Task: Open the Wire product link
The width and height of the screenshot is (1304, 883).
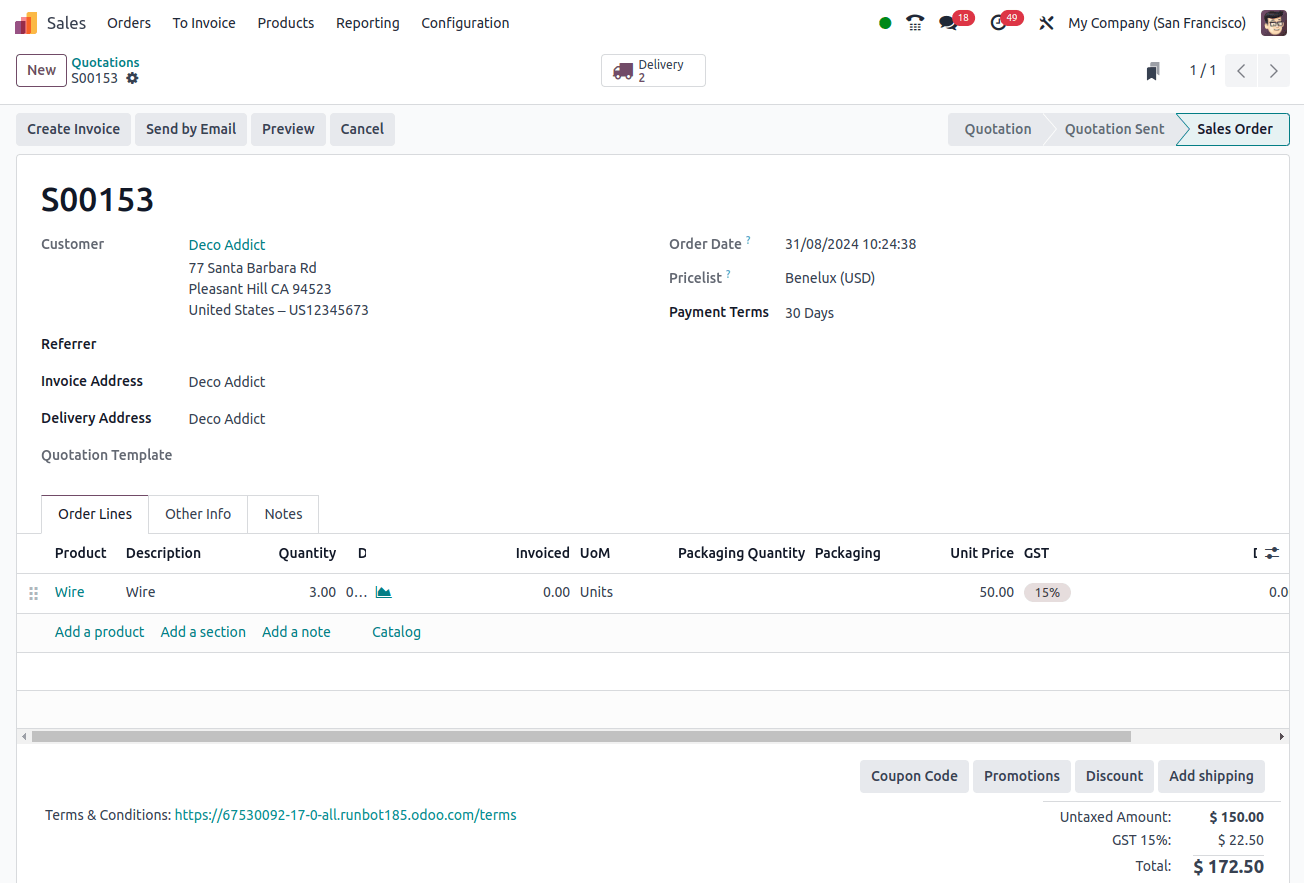Action: (x=69, y=592)
